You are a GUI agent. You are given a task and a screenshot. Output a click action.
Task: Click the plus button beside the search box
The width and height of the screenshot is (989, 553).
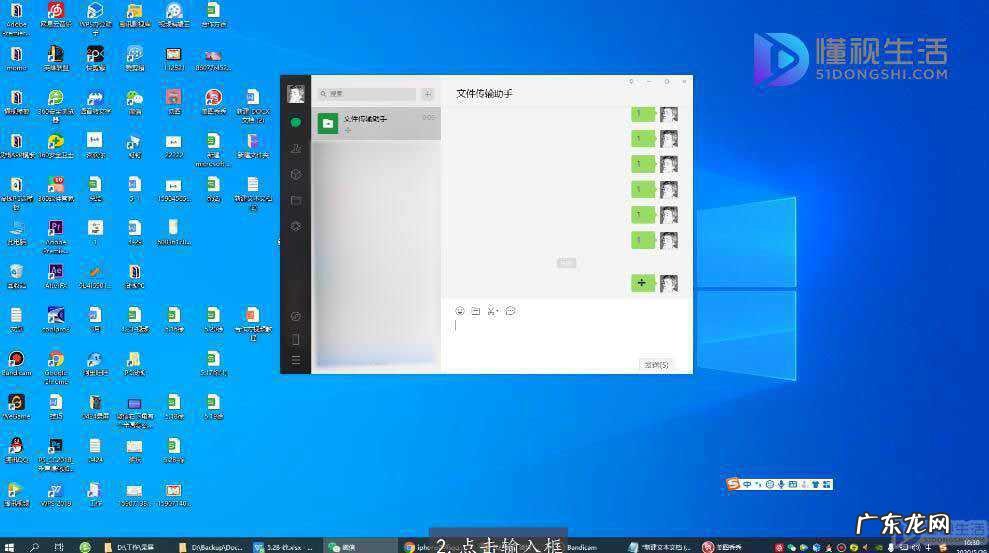[428, 94]
